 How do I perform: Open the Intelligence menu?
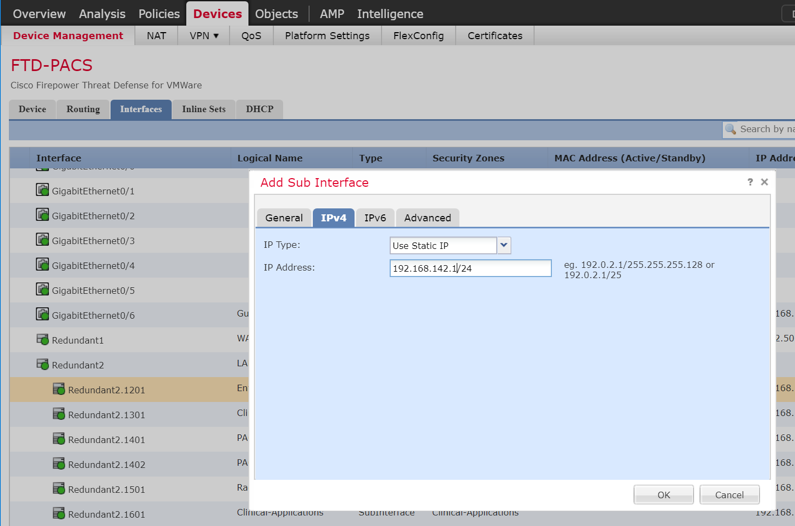(x=390, y=14)
